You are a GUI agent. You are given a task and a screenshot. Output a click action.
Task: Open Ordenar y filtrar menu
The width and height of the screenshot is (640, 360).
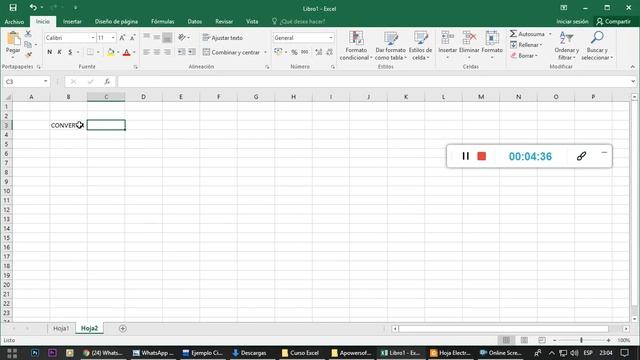click(567, 46)
